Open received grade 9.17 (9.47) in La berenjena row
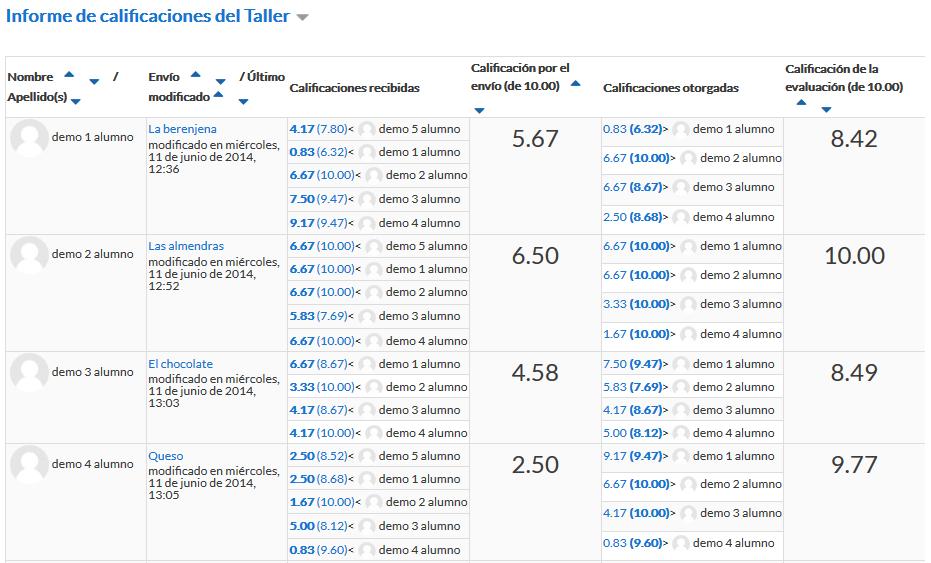Screen dimensions: 931x563 coord(318,223)
